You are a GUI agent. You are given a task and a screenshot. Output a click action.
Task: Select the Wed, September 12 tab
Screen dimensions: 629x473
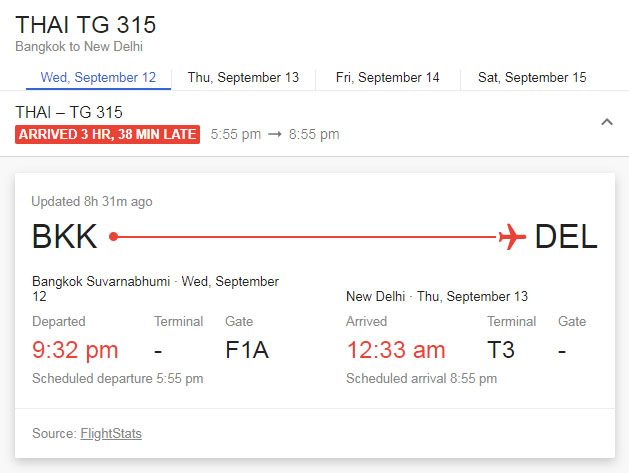(x=98, y=77)
